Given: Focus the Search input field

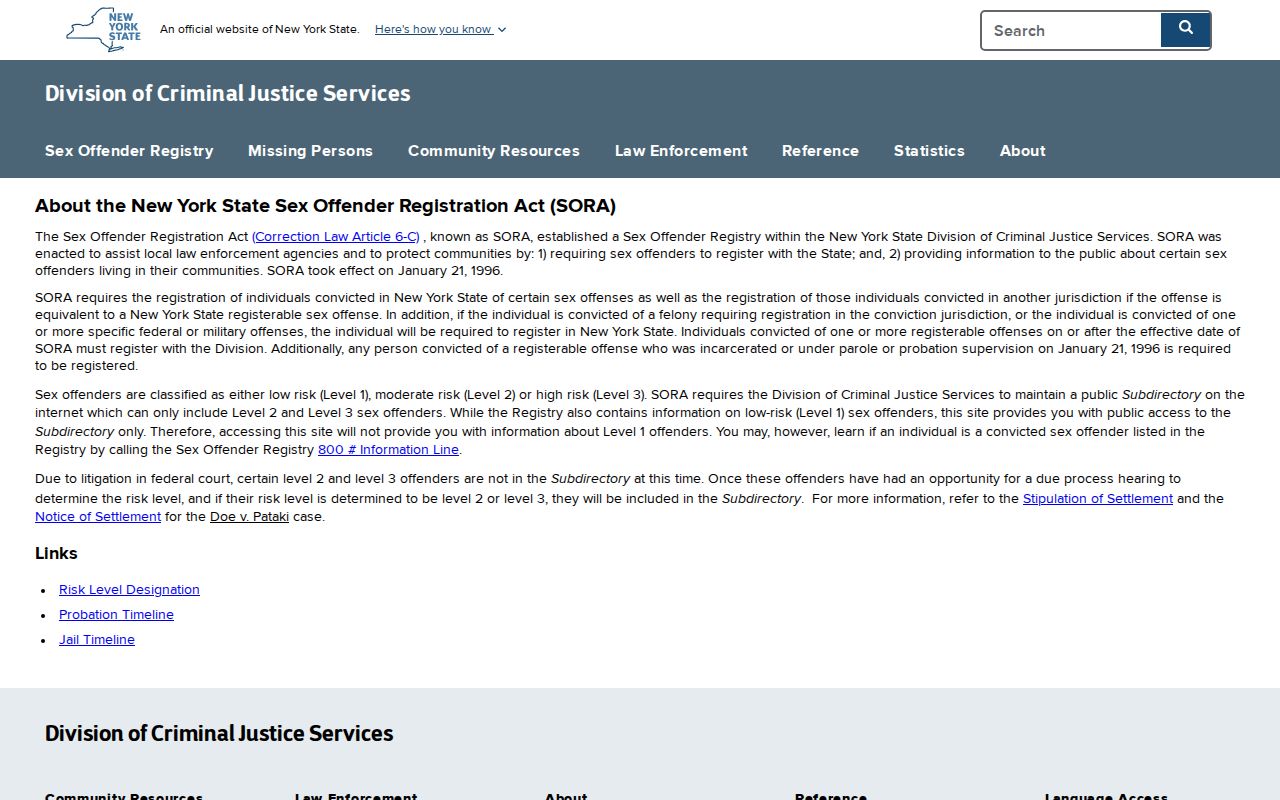Looking at the screenshot, I should click(1071, 30).
